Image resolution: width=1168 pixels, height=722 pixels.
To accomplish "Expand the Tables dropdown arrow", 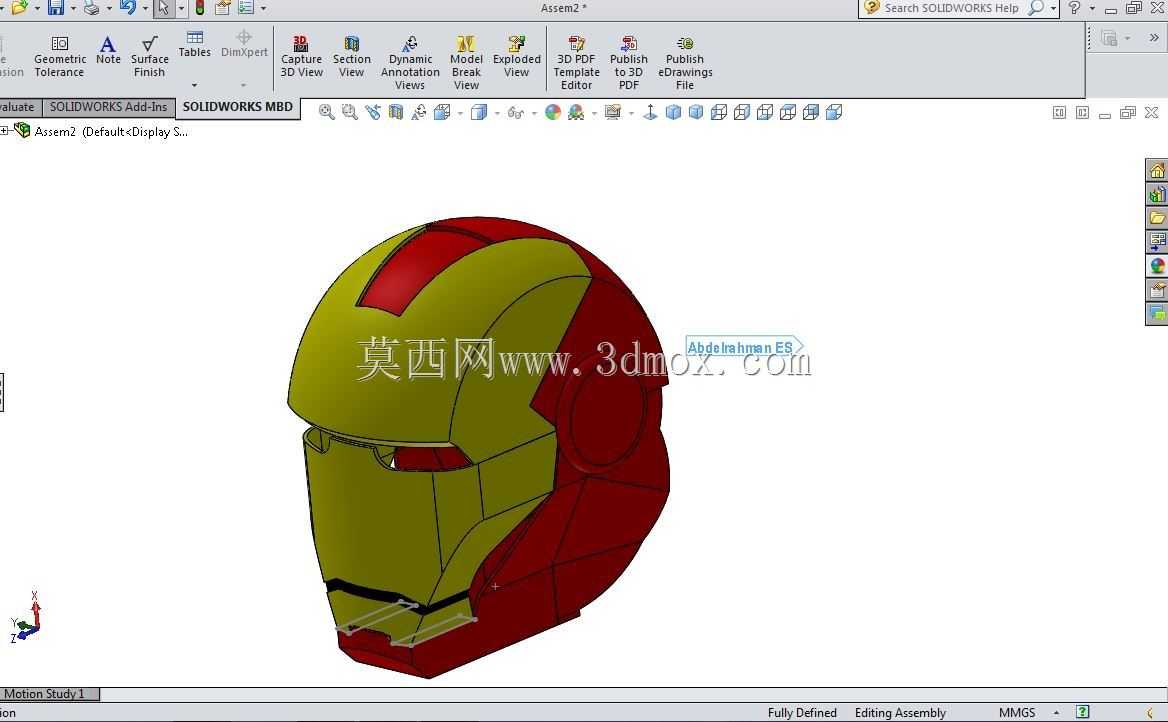I will coord(194,86).
